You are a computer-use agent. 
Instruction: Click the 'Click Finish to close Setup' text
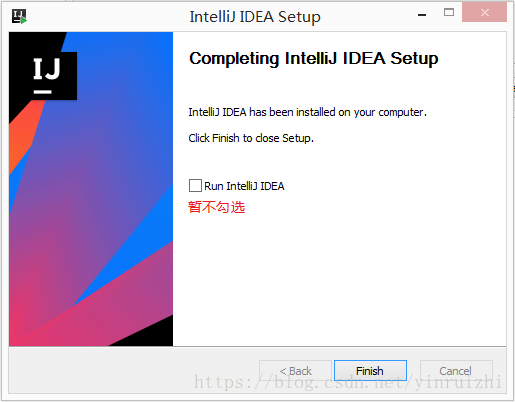pyautogui.click(x=251, y=138)
